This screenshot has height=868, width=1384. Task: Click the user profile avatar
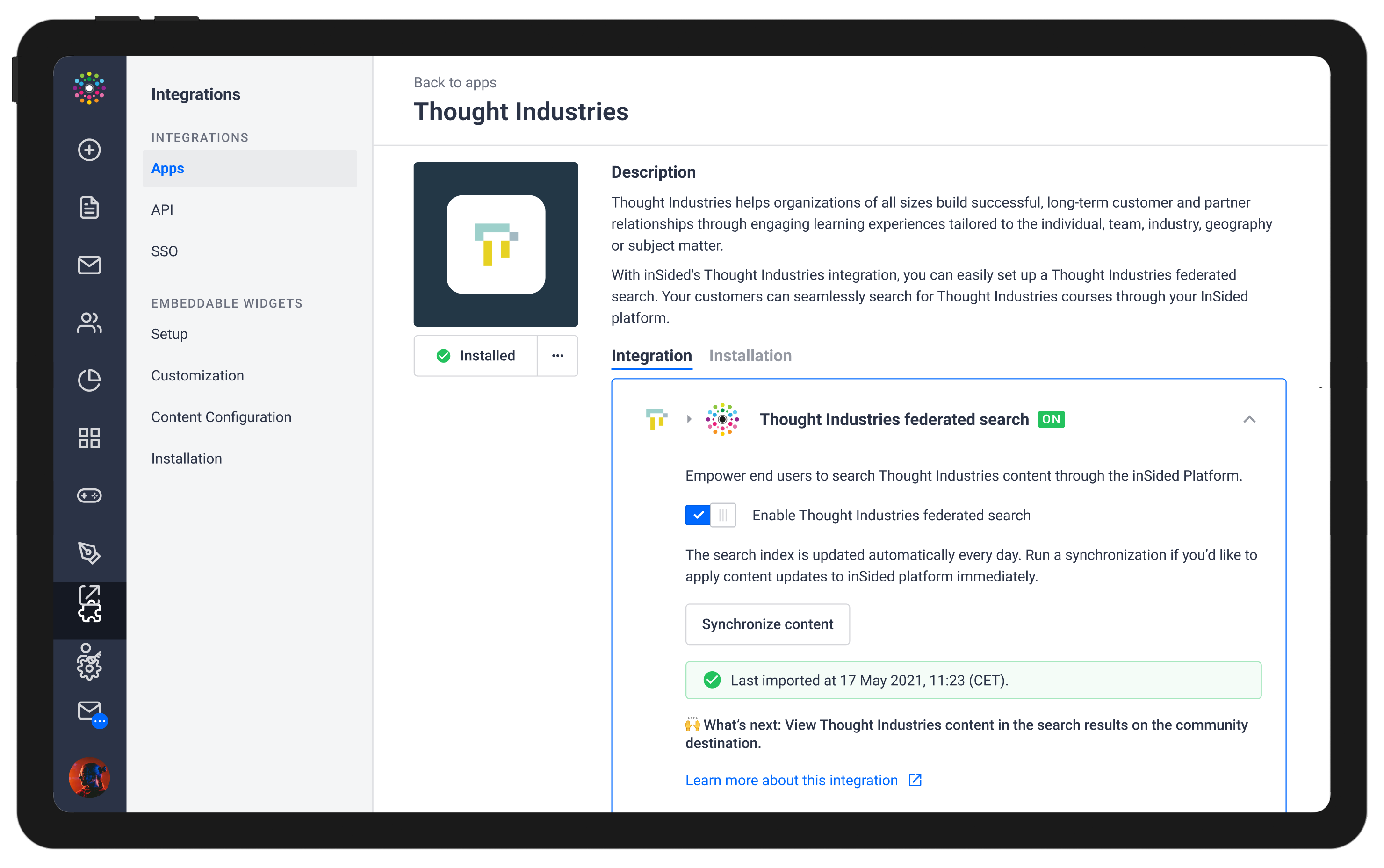click(x=89, y=777)
